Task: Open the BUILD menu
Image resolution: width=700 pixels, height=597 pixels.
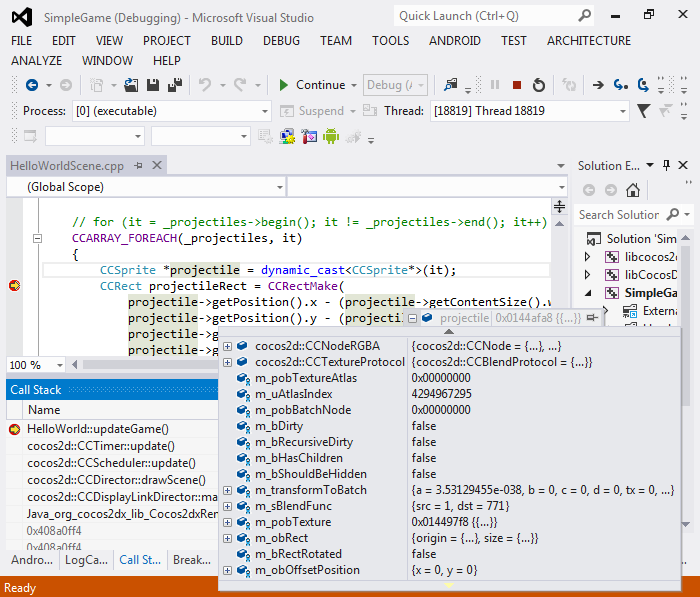Action: tap(227, 41)
